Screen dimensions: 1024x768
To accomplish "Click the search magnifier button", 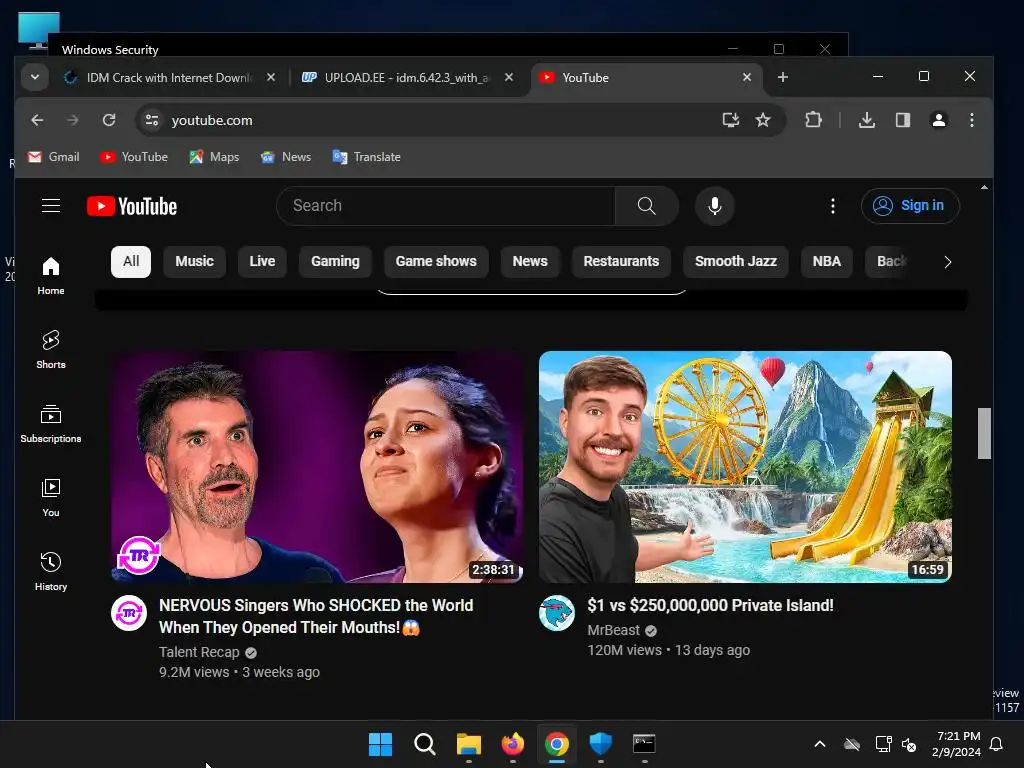I will coord(646,206).
